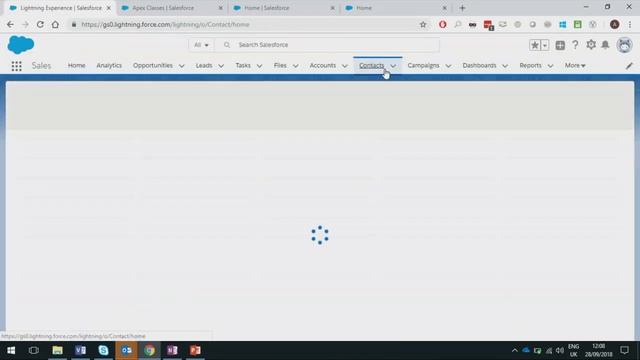Screen dimensions: 640x360
Task: Expand the Files chevron menu
Action: (296, 66)
